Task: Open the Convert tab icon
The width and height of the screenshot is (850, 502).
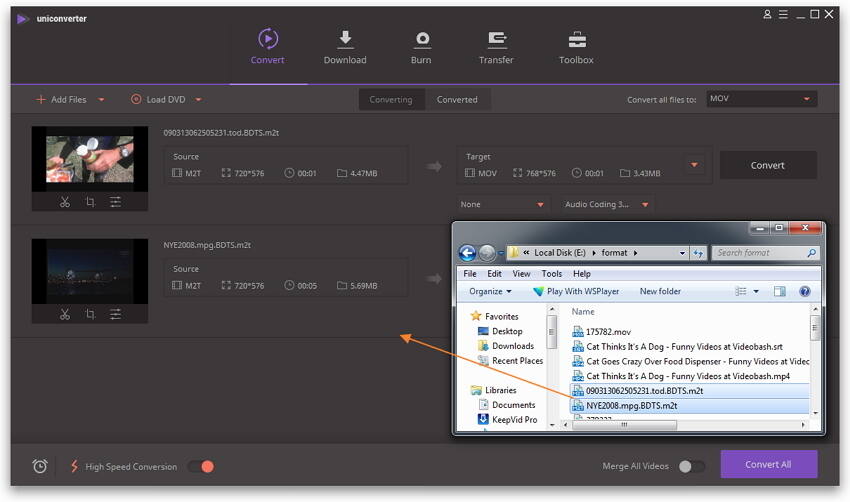Action: (268, 39)
